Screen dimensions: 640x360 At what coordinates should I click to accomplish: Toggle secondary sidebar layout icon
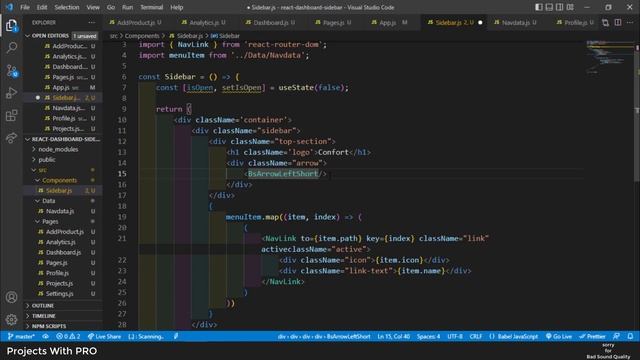click(x=560, y=7)
